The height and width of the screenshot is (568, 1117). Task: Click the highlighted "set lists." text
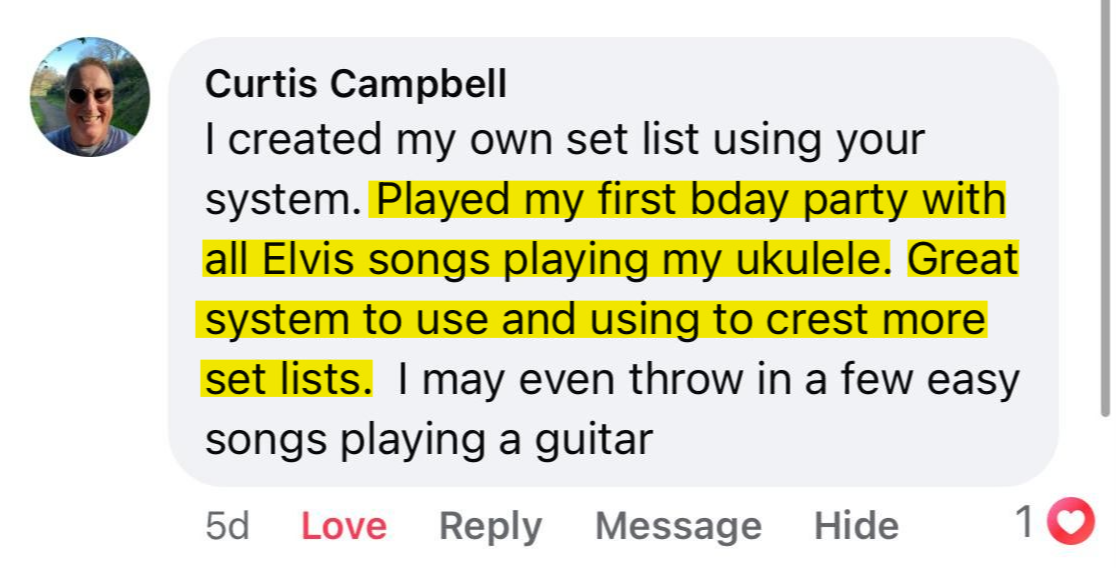tap(288, 380)
